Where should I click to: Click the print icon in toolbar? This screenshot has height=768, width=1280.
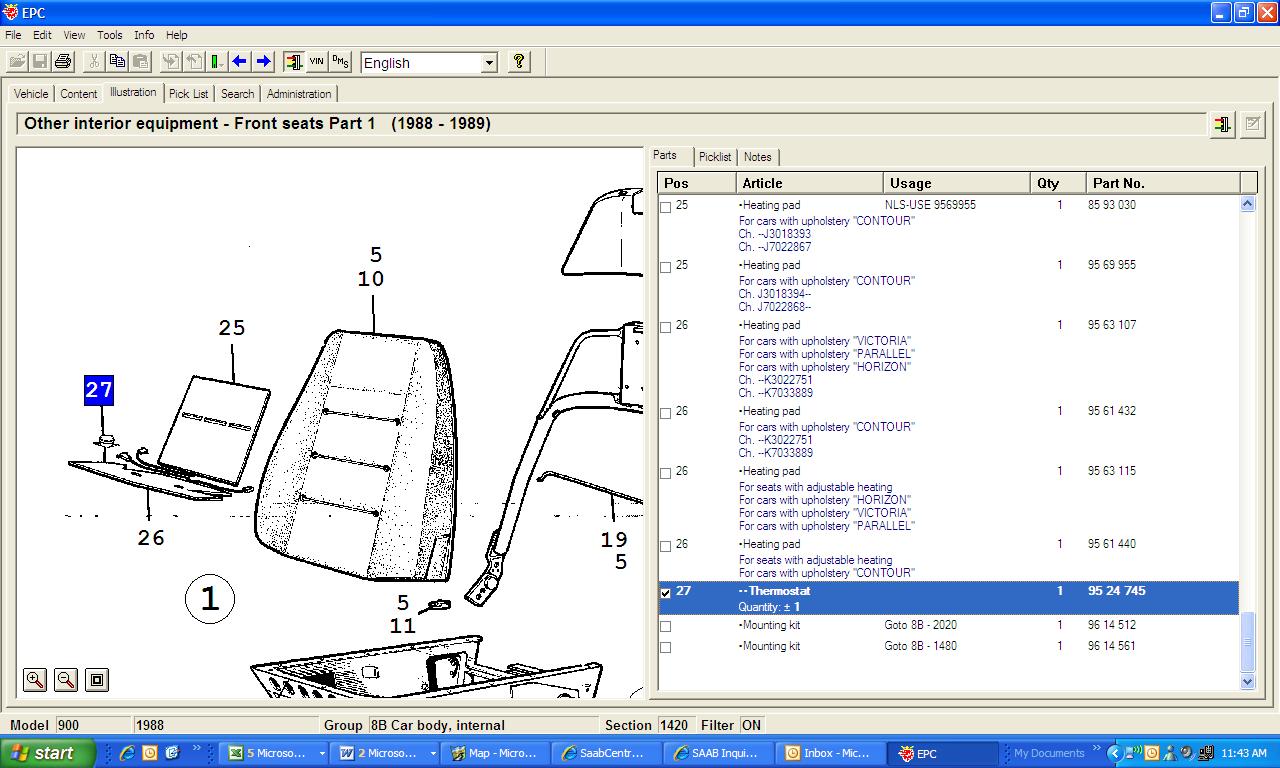click(x=64, y=62)
